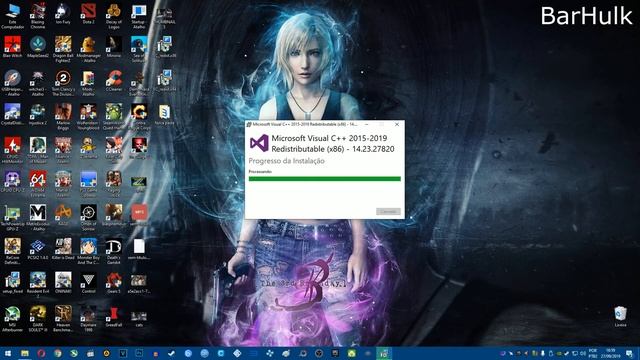Launch the Resident Evil 2 shortcut
Image resolution: width=640 pixels, height=360 pixels.
coord(38,285)
